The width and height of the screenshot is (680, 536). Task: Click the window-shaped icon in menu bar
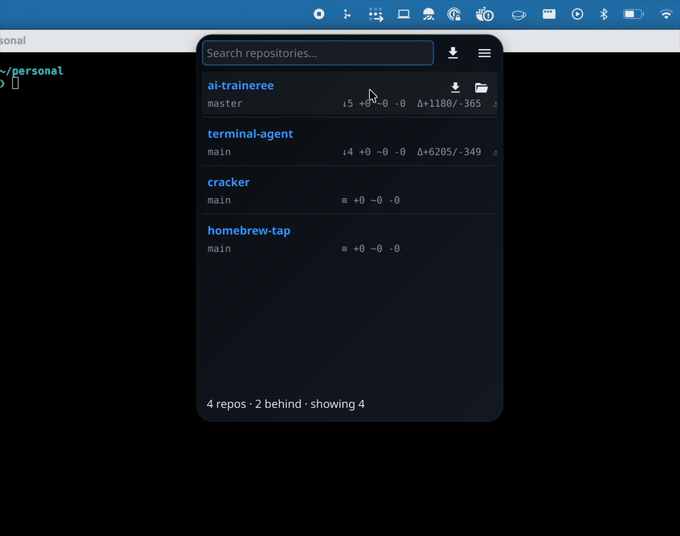click(x=549, y=14)
